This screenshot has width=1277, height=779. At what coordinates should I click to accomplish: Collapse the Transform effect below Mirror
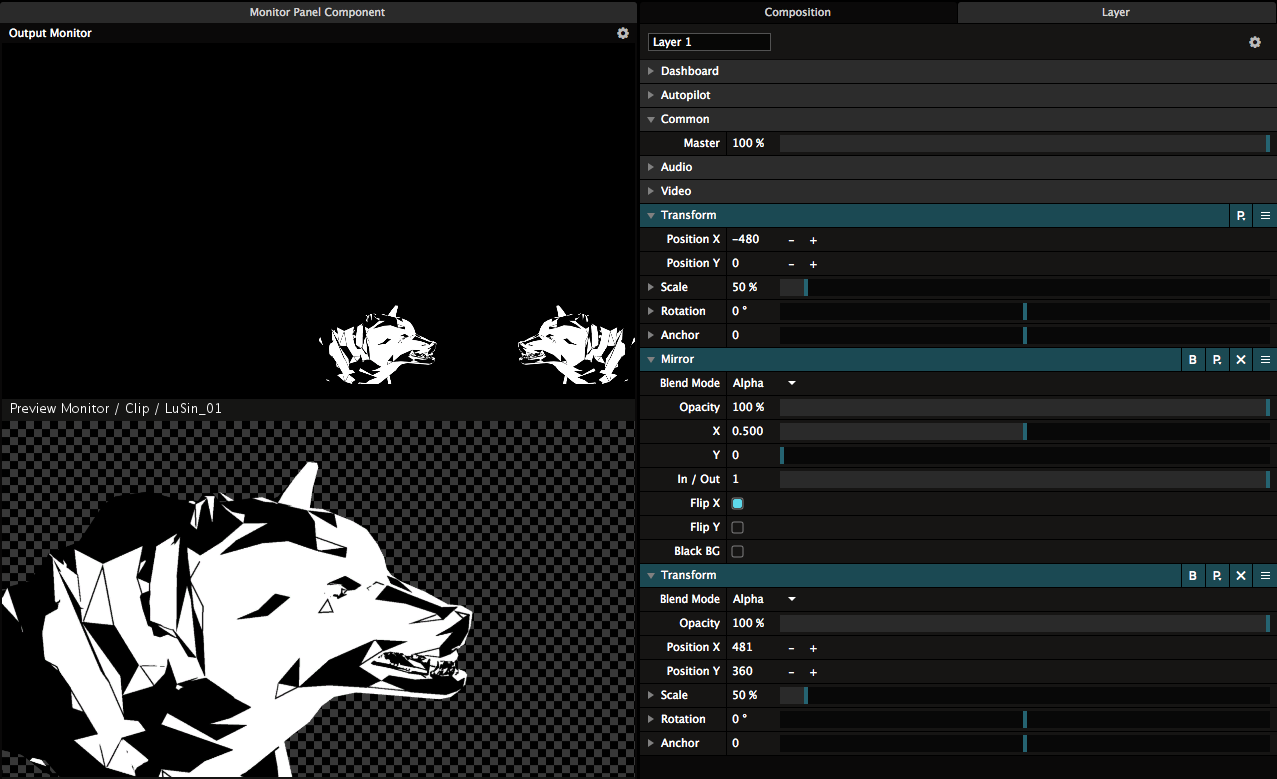click(x=651, y=575)
